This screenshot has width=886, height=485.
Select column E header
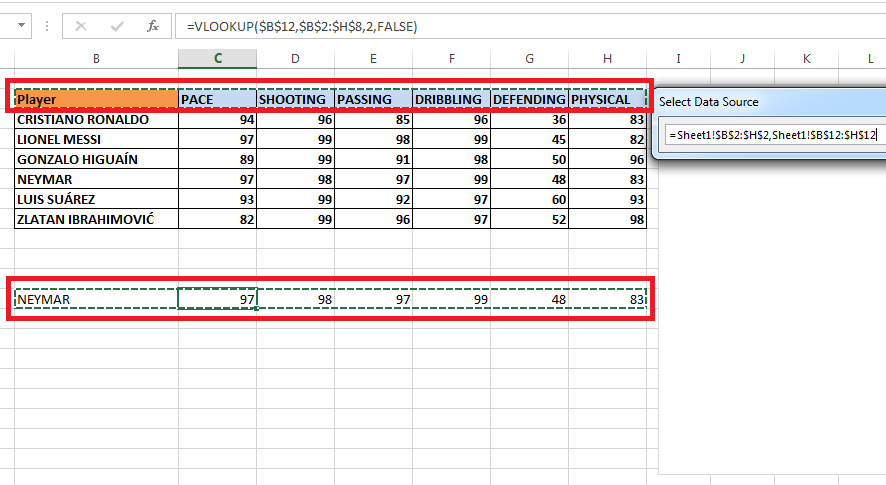point(373,59)
